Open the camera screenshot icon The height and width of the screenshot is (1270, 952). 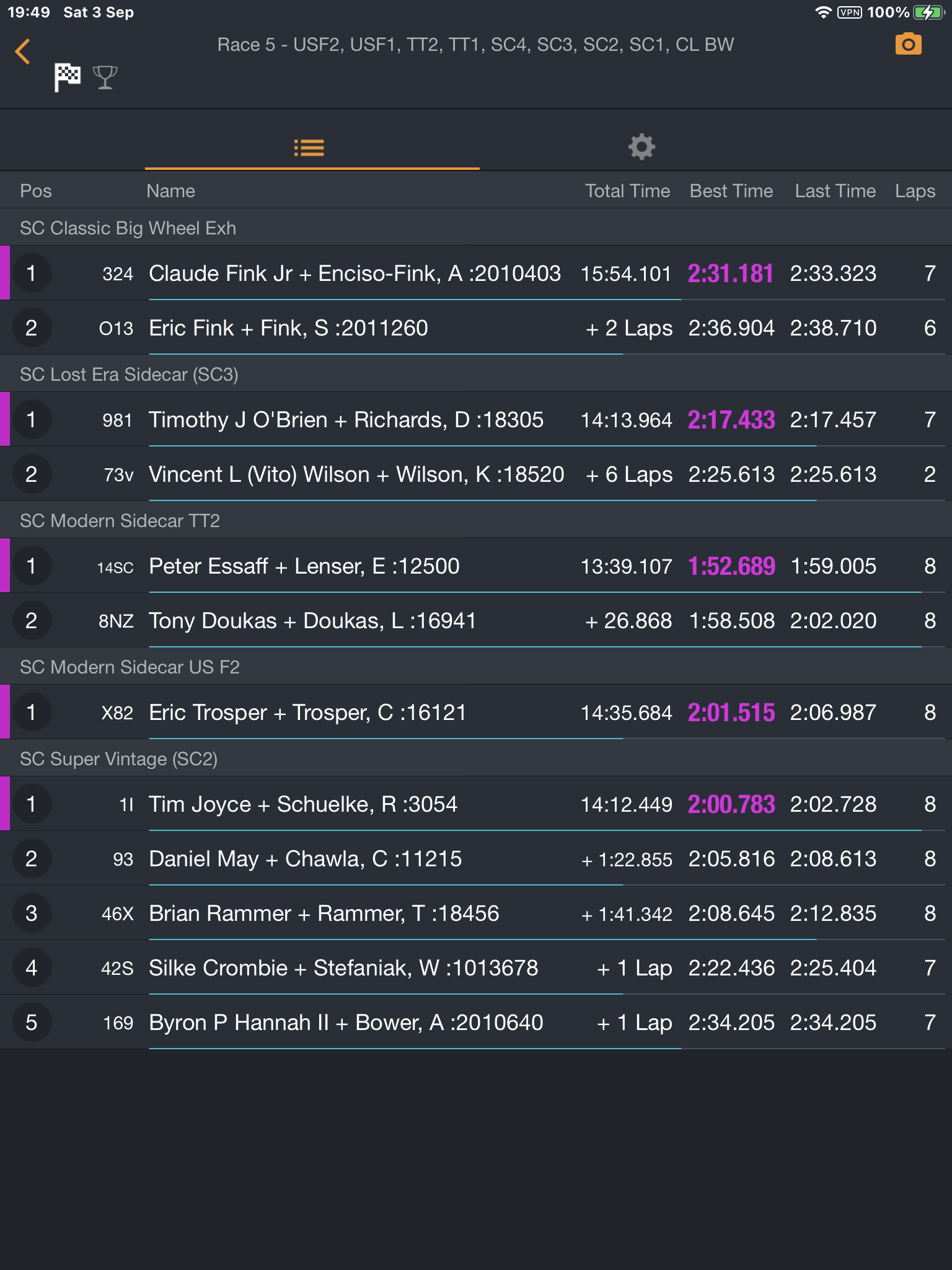click(x=908, y=45)
